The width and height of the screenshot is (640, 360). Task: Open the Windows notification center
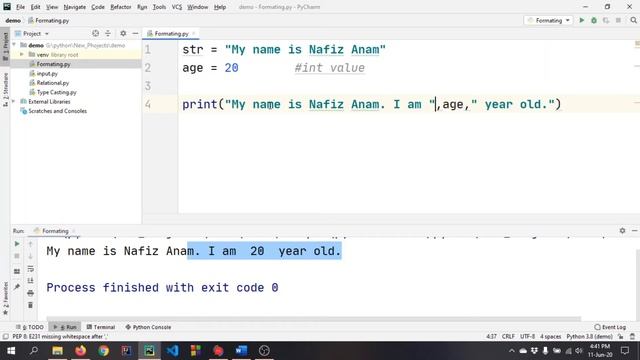coord(625,351)
